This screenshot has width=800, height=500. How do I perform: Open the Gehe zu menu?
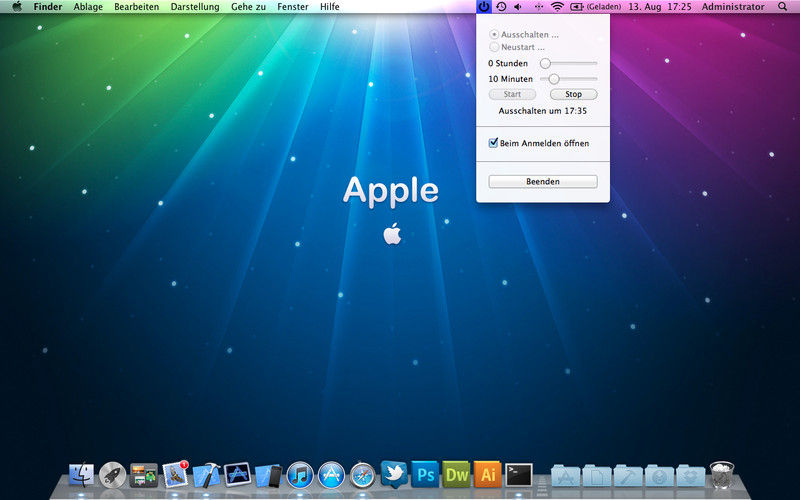tap(248, 7)
